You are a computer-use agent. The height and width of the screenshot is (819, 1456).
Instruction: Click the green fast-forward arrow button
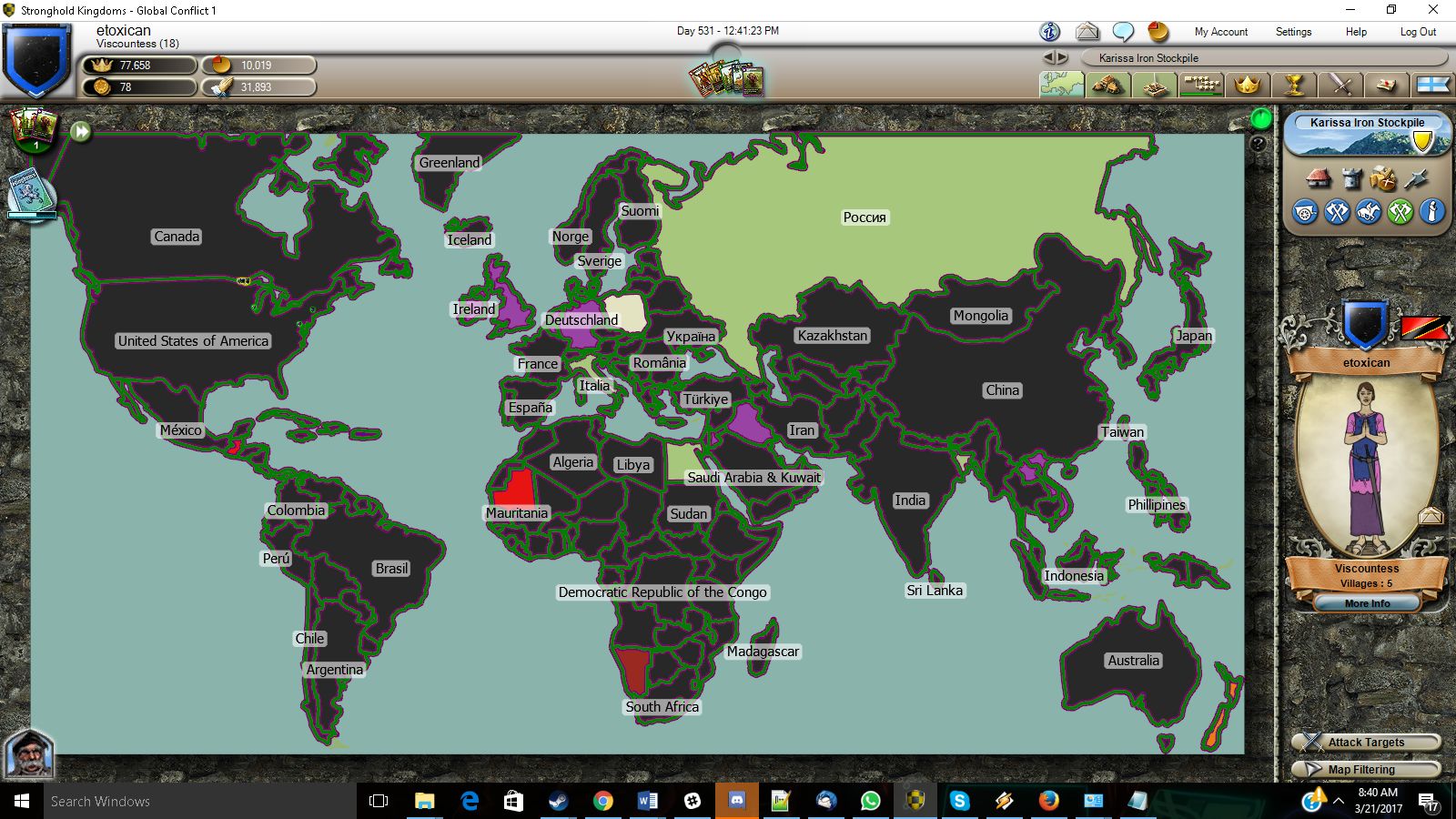pyautogui.click(x=81, y=132)
